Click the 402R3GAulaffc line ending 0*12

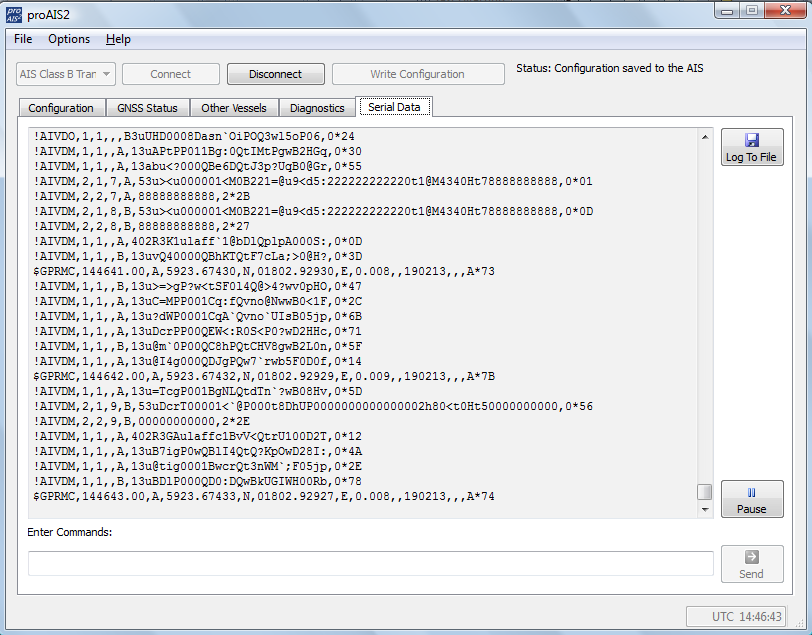point(198,437)
